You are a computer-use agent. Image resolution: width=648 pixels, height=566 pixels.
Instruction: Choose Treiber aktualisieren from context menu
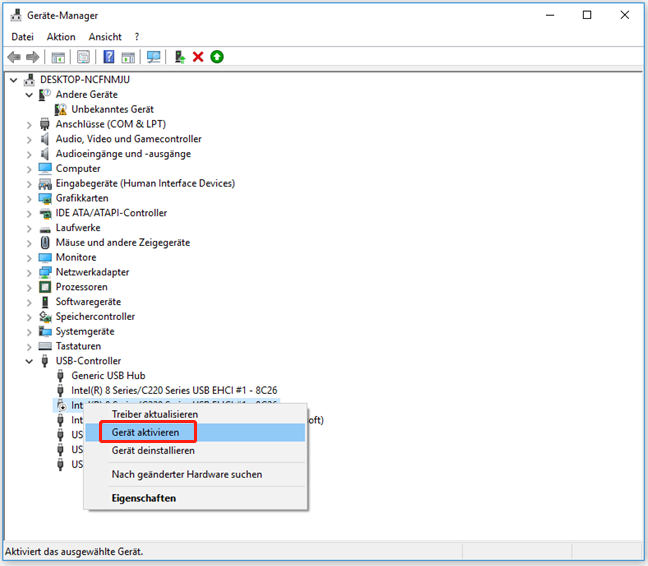point(196,414)
